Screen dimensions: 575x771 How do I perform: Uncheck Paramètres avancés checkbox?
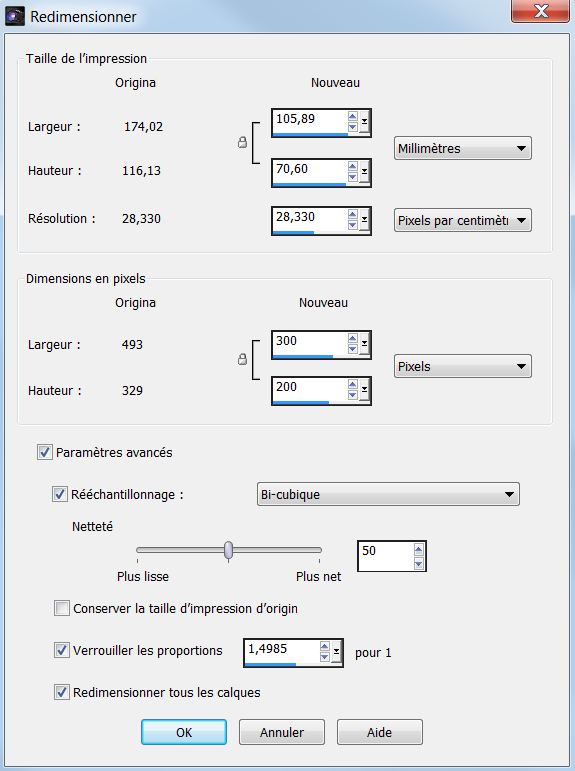(x=45, y=452)
